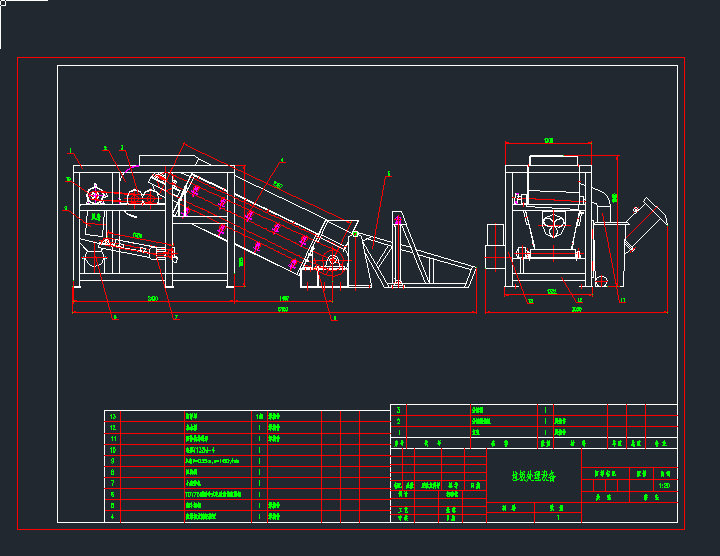The height and width of the screenshot is (556, 720).
Task: Click the 5780 overall length dimension
Action: click(x=282, y=312)
